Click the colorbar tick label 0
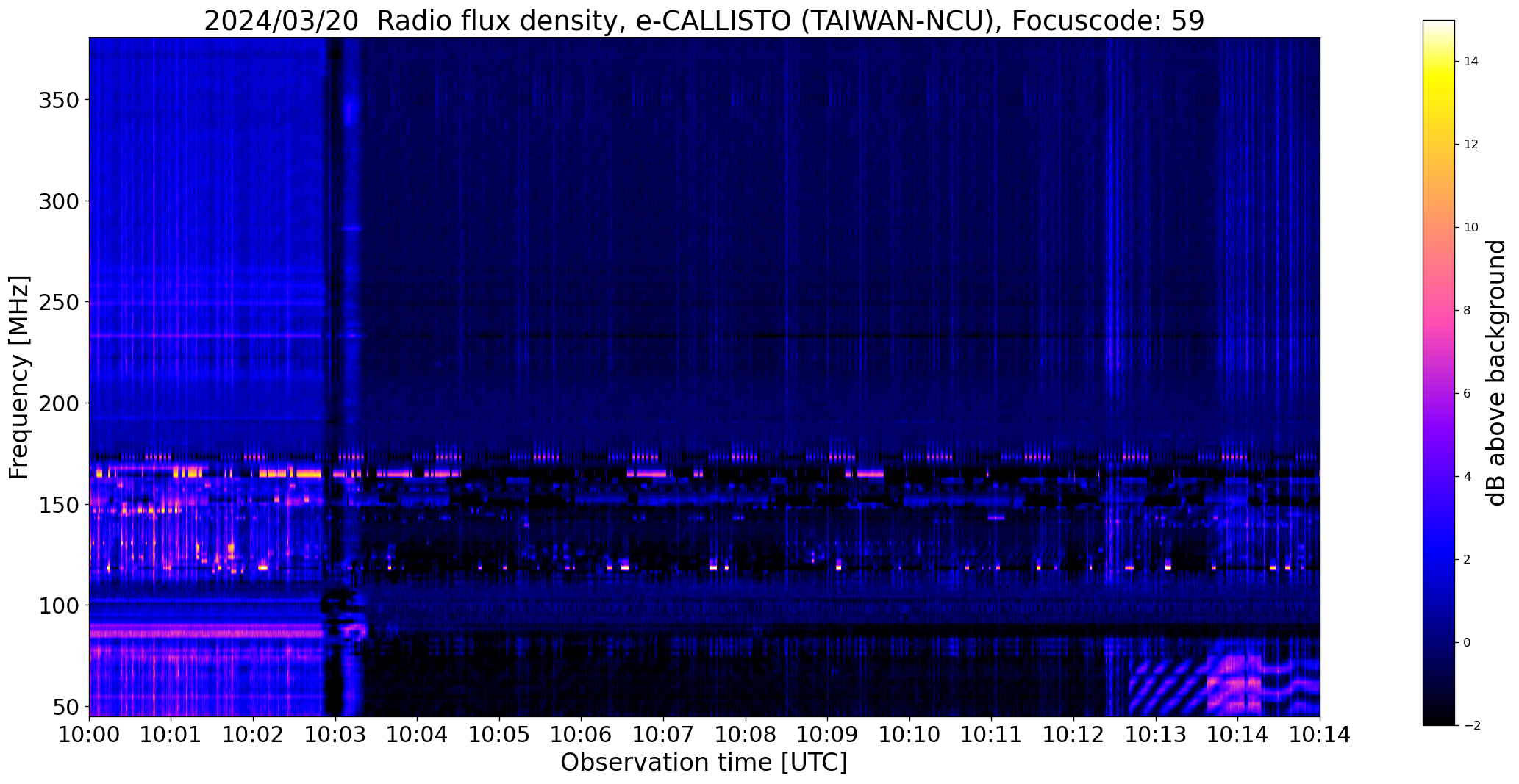 (1467, 642)
